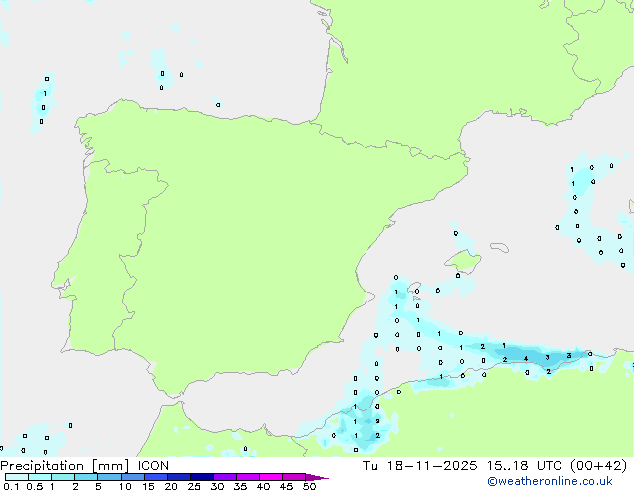The width and height of the screenshot is (634, 490).
Task: Pick the 35–40 mm legend color box
Action: (x=248, y=477)
